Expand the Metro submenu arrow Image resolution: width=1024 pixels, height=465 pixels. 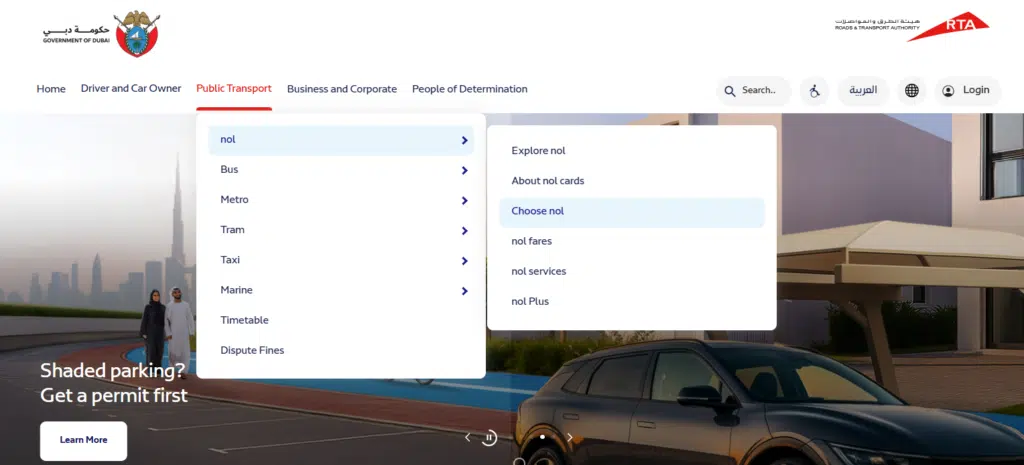coord(464,200)
